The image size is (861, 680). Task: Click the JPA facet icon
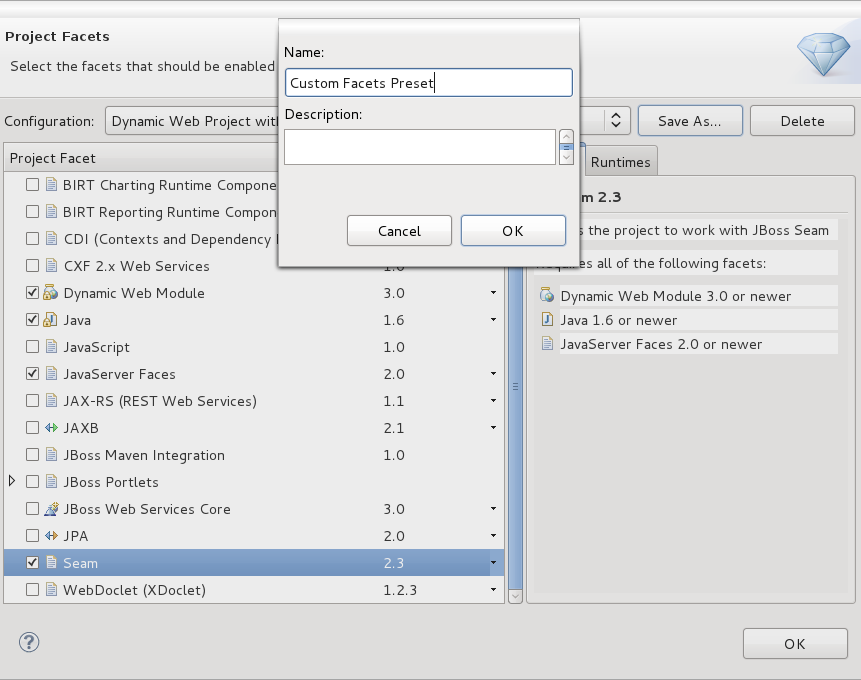coord(51,536)
